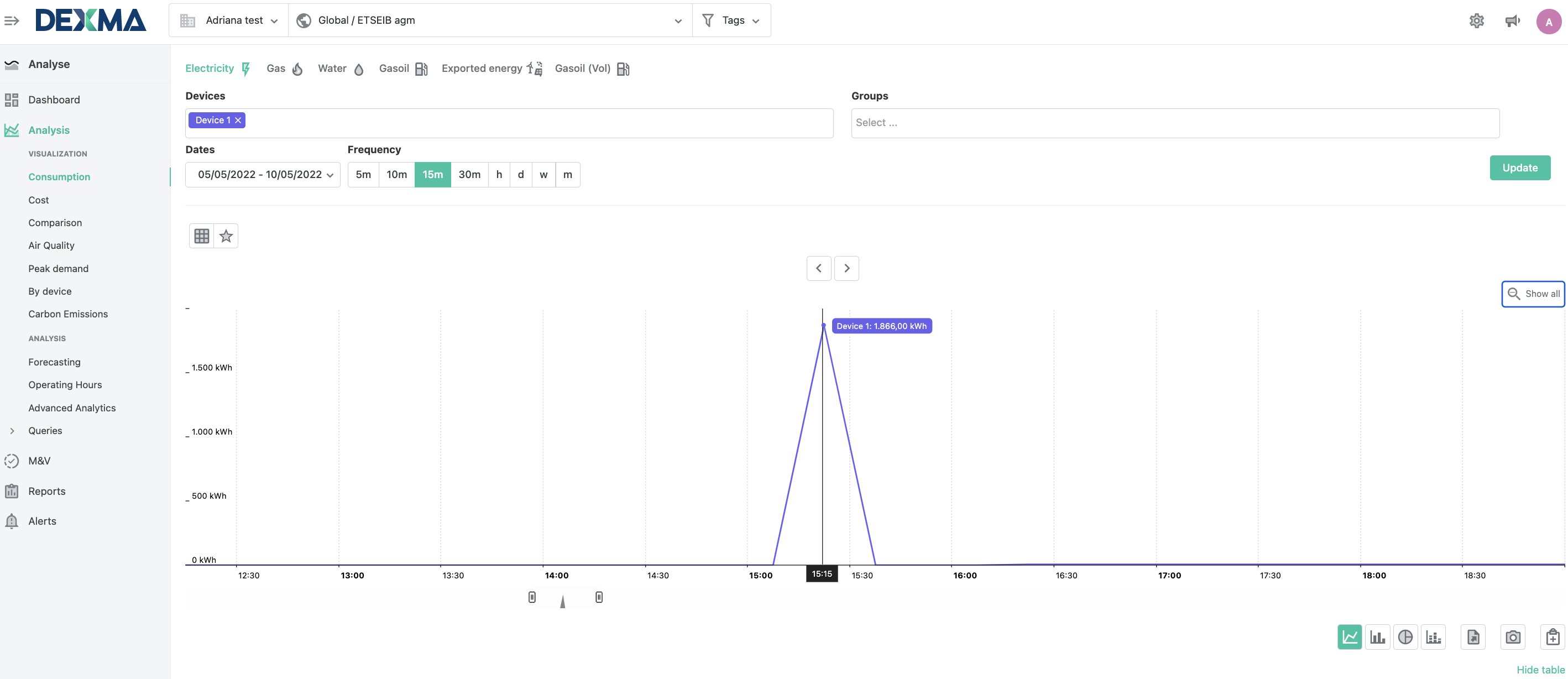
Task: Set frequency to weekly (w)
Action: pyautogui.click(x=543, y=174)
